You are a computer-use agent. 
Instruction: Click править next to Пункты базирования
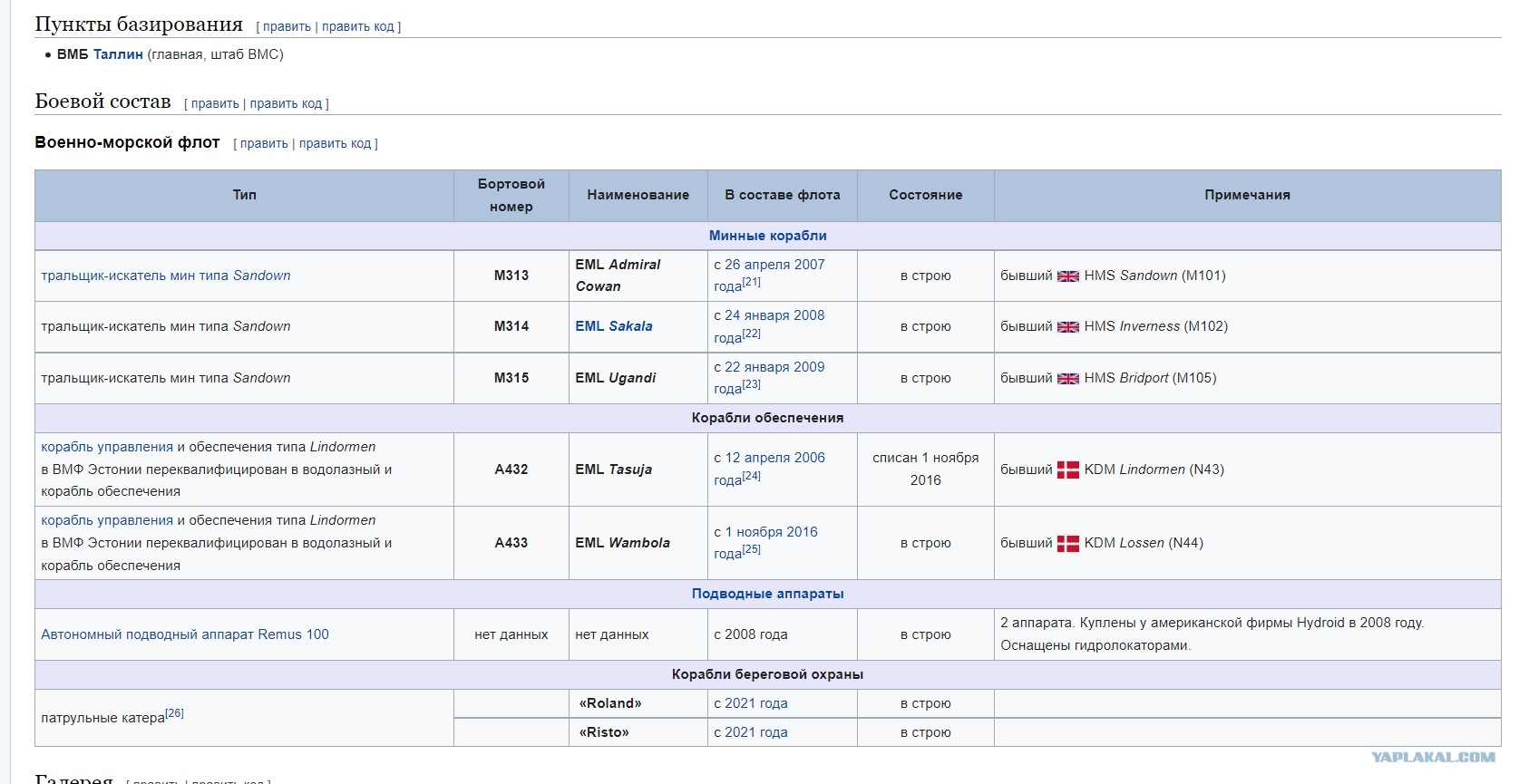tap(287, 27)
